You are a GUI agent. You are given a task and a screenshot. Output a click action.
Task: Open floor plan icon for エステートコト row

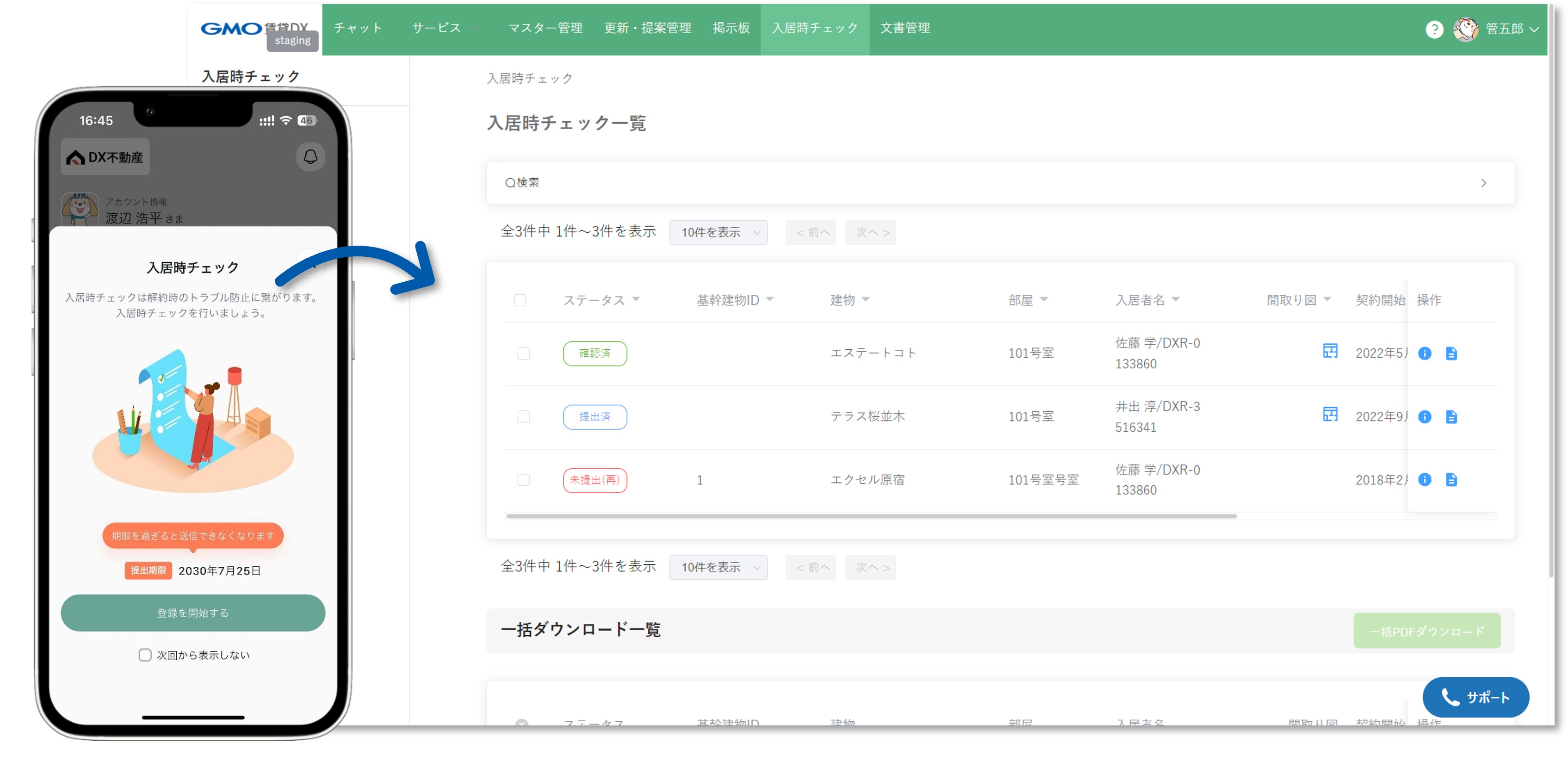point(1330,351)
